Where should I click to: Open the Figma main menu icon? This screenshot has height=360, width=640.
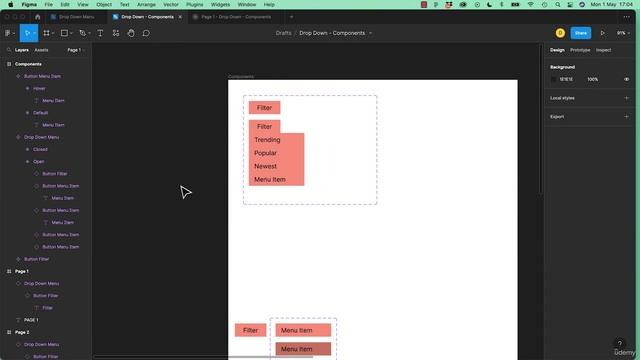coord(8,33)
